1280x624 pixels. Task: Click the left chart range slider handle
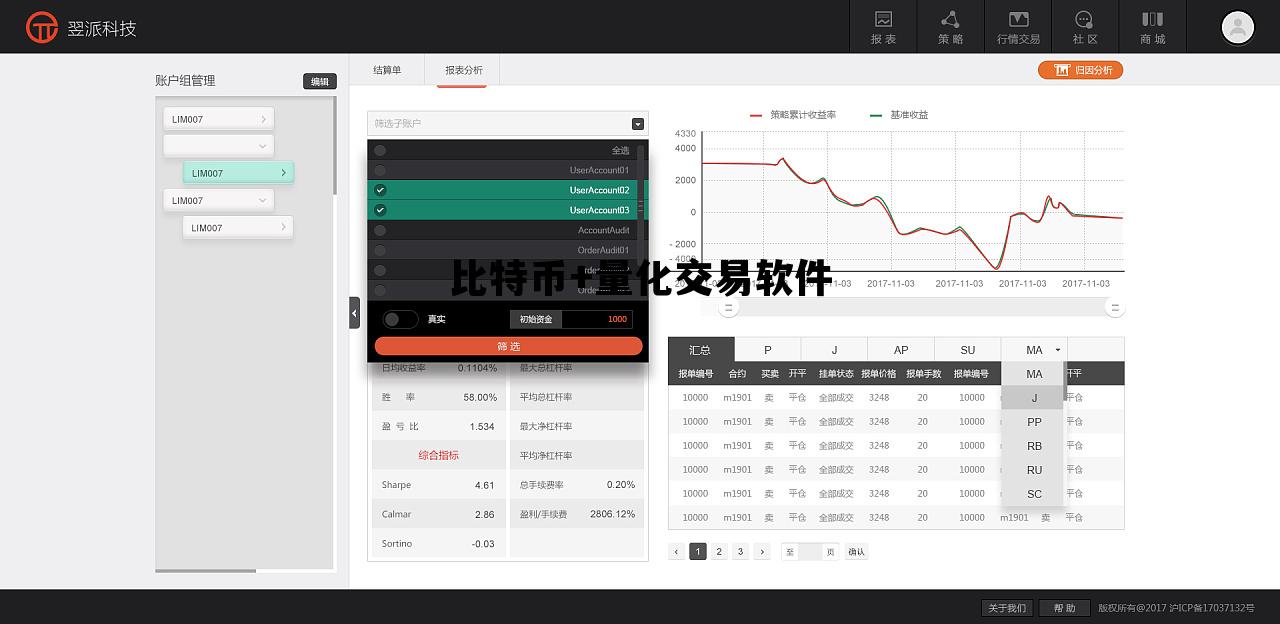(x=729, y=308)
